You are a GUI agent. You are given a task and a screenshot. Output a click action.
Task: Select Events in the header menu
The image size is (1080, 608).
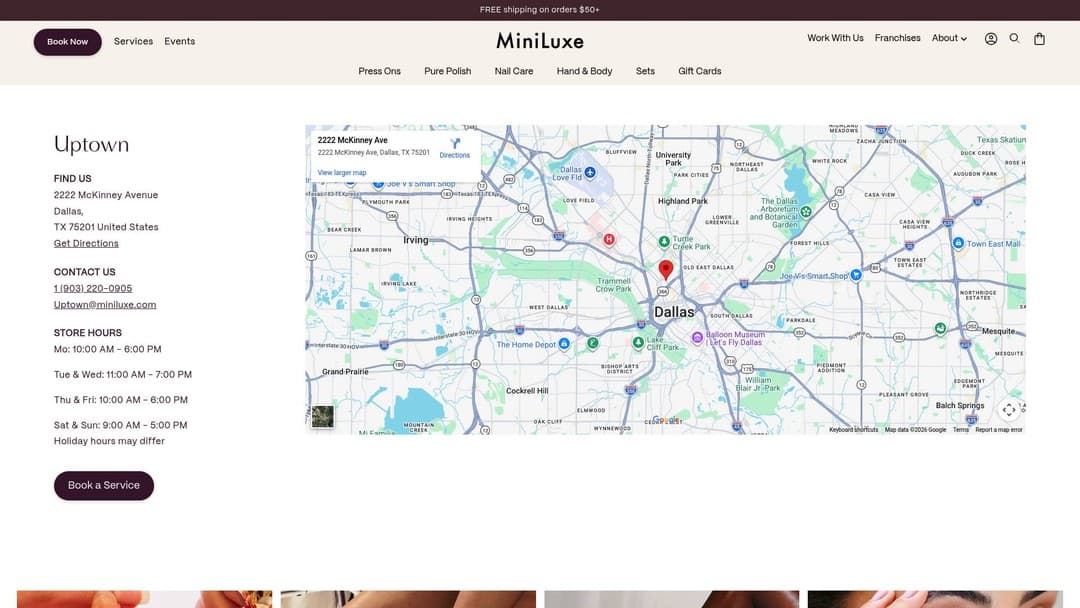point(180,41)
